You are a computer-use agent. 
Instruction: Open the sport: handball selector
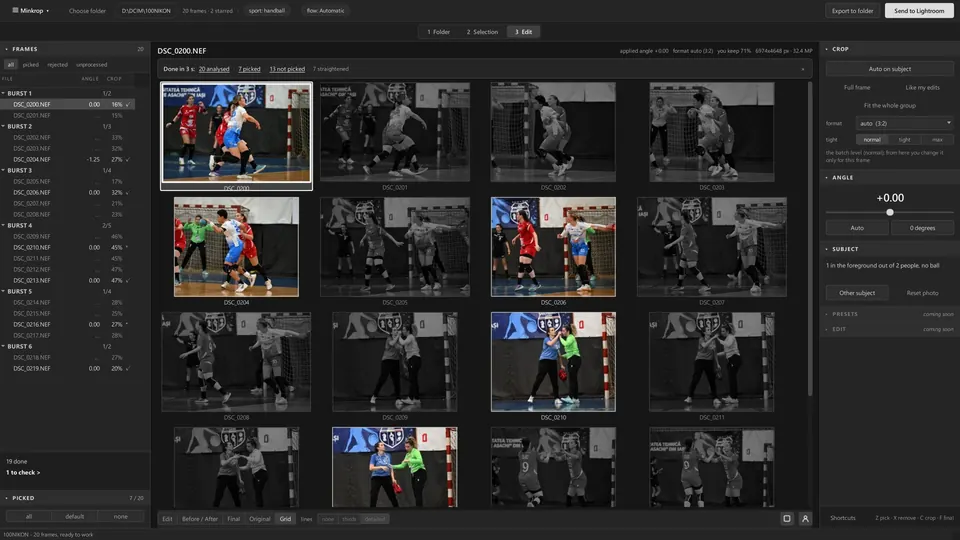pos(266,10)
